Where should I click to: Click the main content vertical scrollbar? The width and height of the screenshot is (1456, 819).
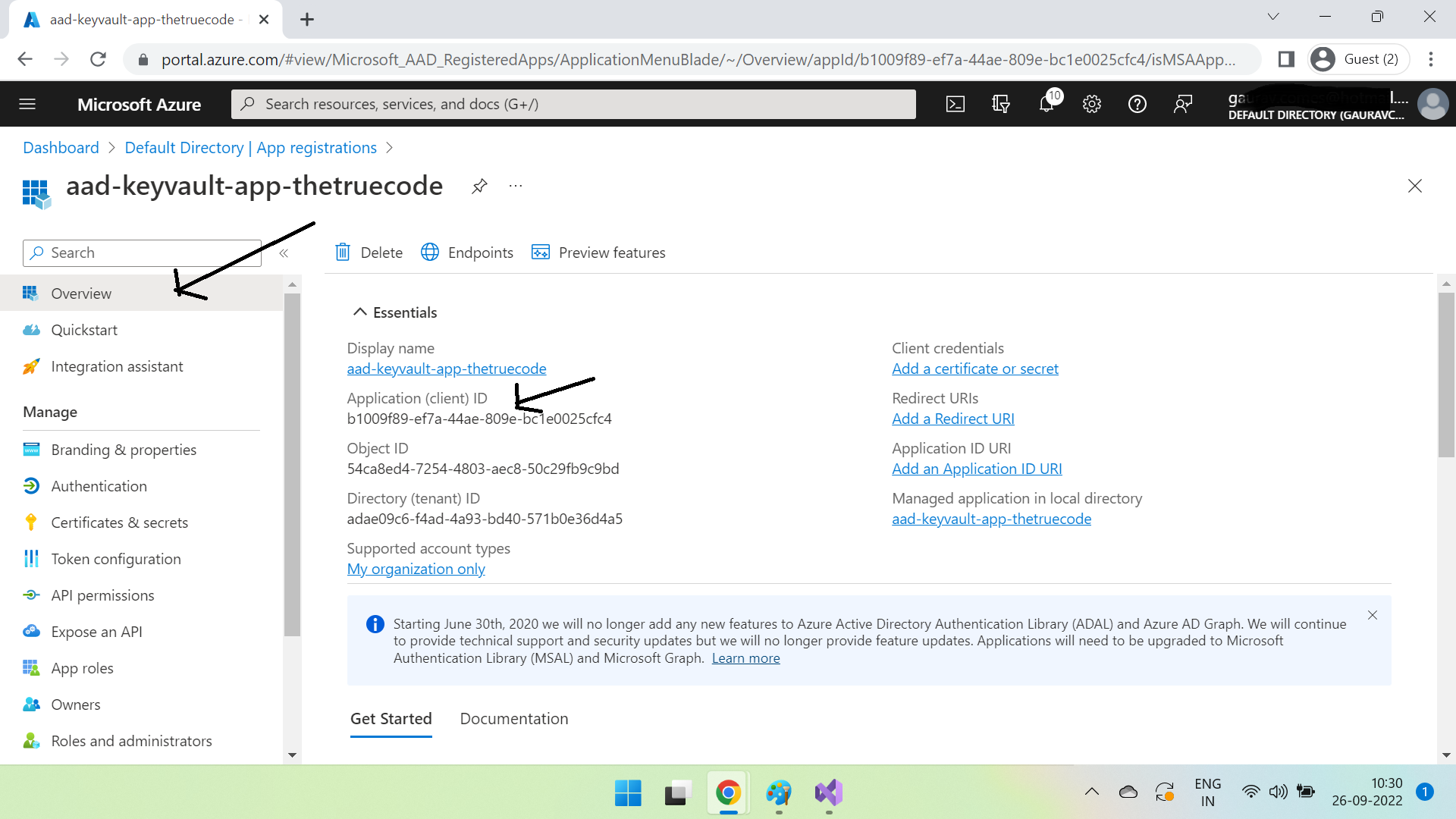click(1446, 375)
